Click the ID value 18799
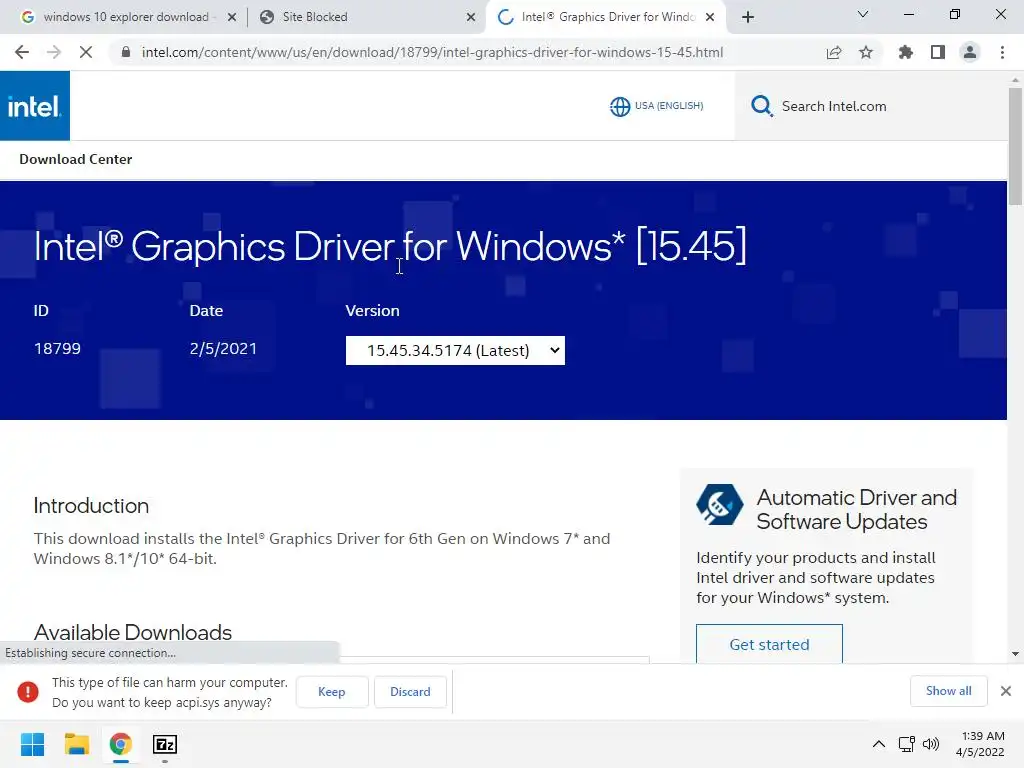This screenshot has width=1024, height=768. pyautogui.click(x=57, y=348)
